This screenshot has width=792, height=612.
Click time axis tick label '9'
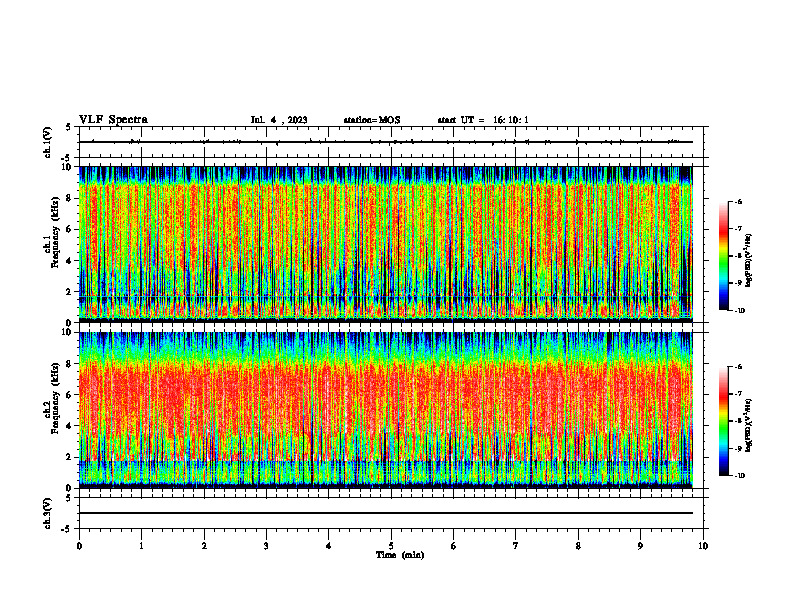640,546
